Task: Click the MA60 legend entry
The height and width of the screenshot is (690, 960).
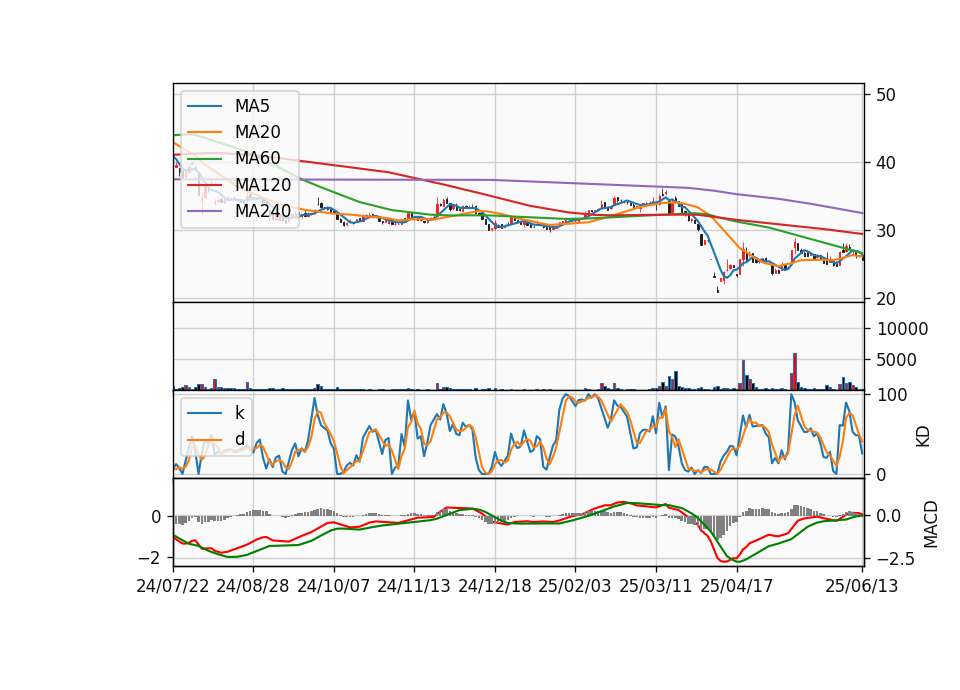Action: [x=233, y=158]
